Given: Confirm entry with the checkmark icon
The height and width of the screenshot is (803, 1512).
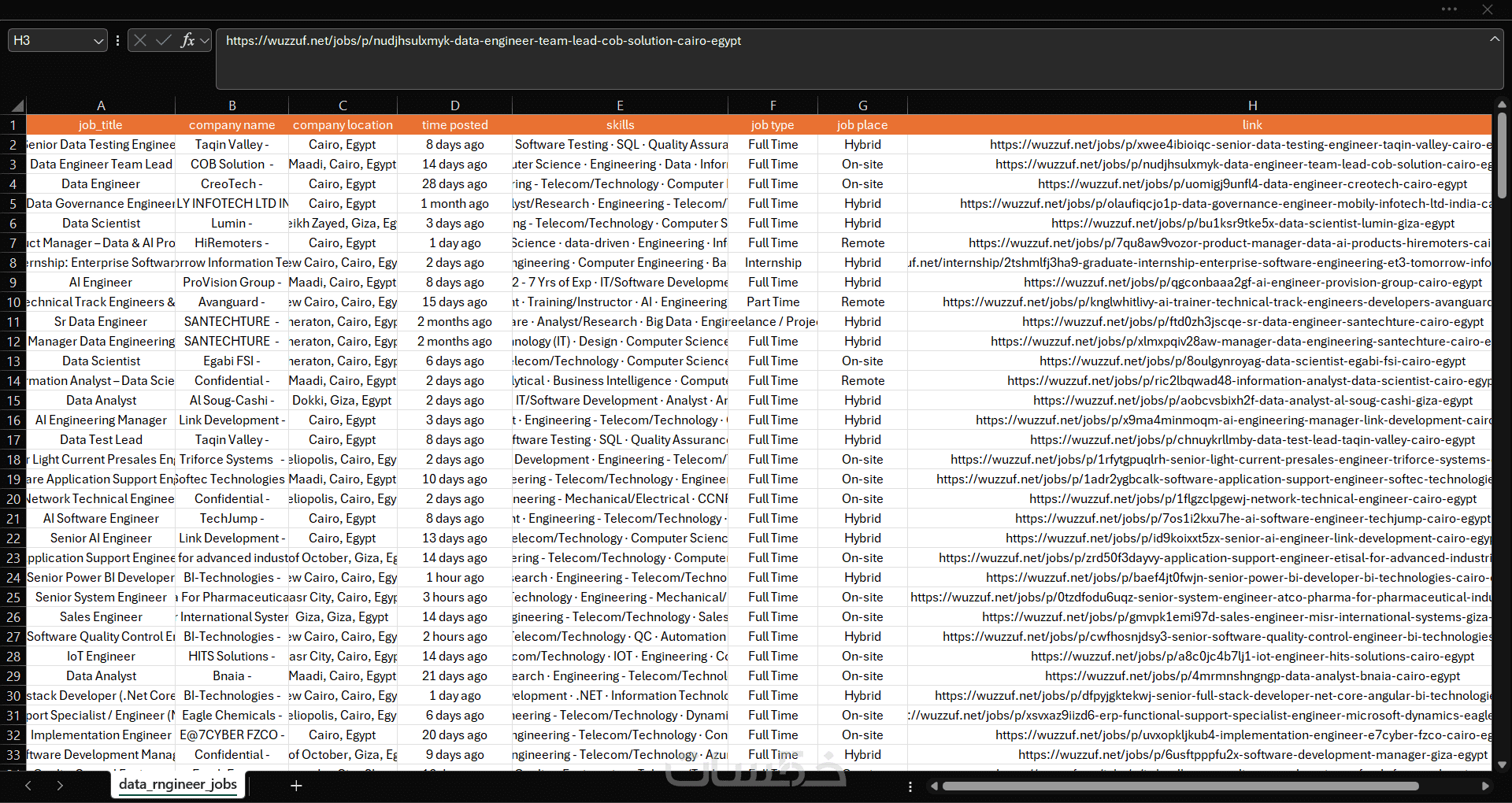Looking at the screenshot, I should 164,40.
